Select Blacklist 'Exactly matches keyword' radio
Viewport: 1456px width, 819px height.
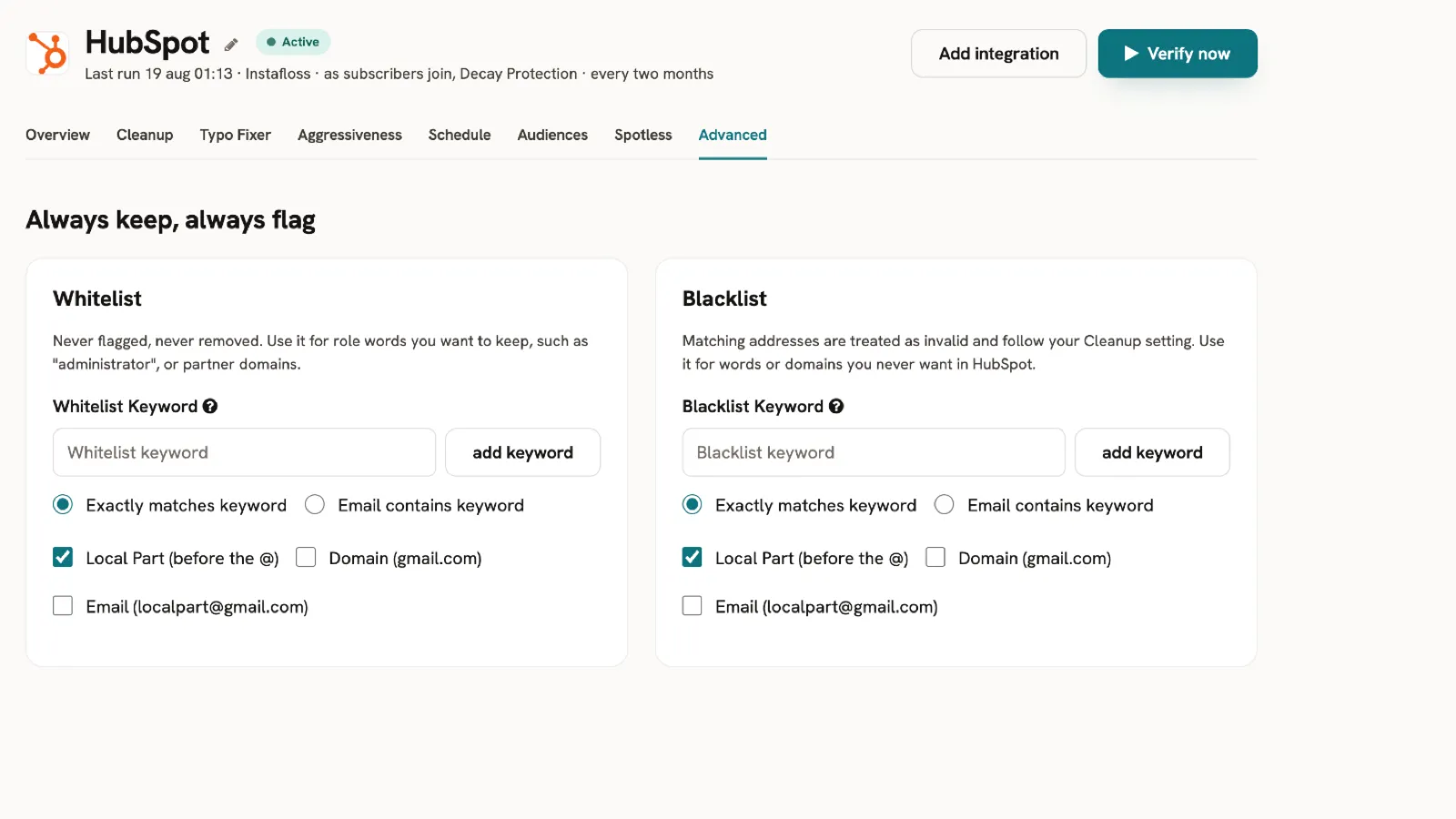point(693,504)
